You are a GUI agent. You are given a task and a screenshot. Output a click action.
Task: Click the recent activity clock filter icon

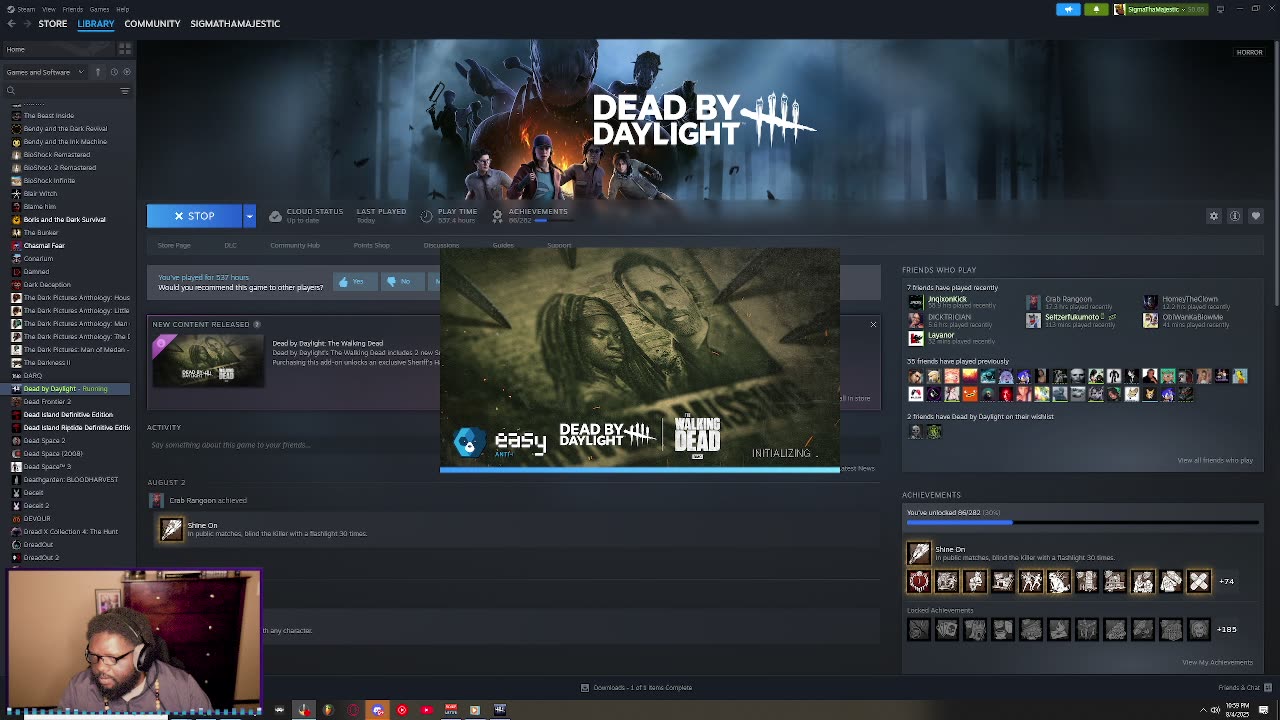114,72
